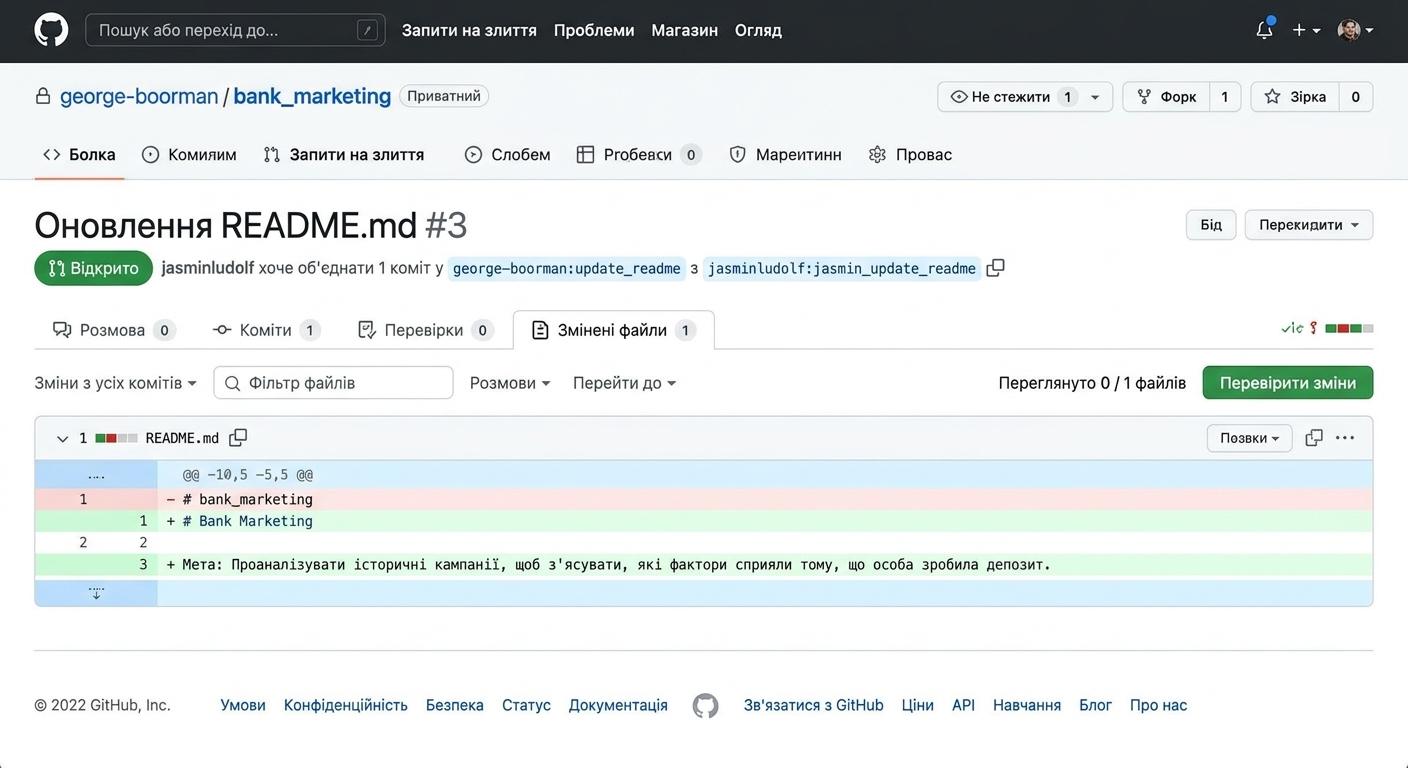Open the "Зміни з усіх комітів" dropdown
The width and height of the screenshot is (1408, 768).
click(116, 383)
